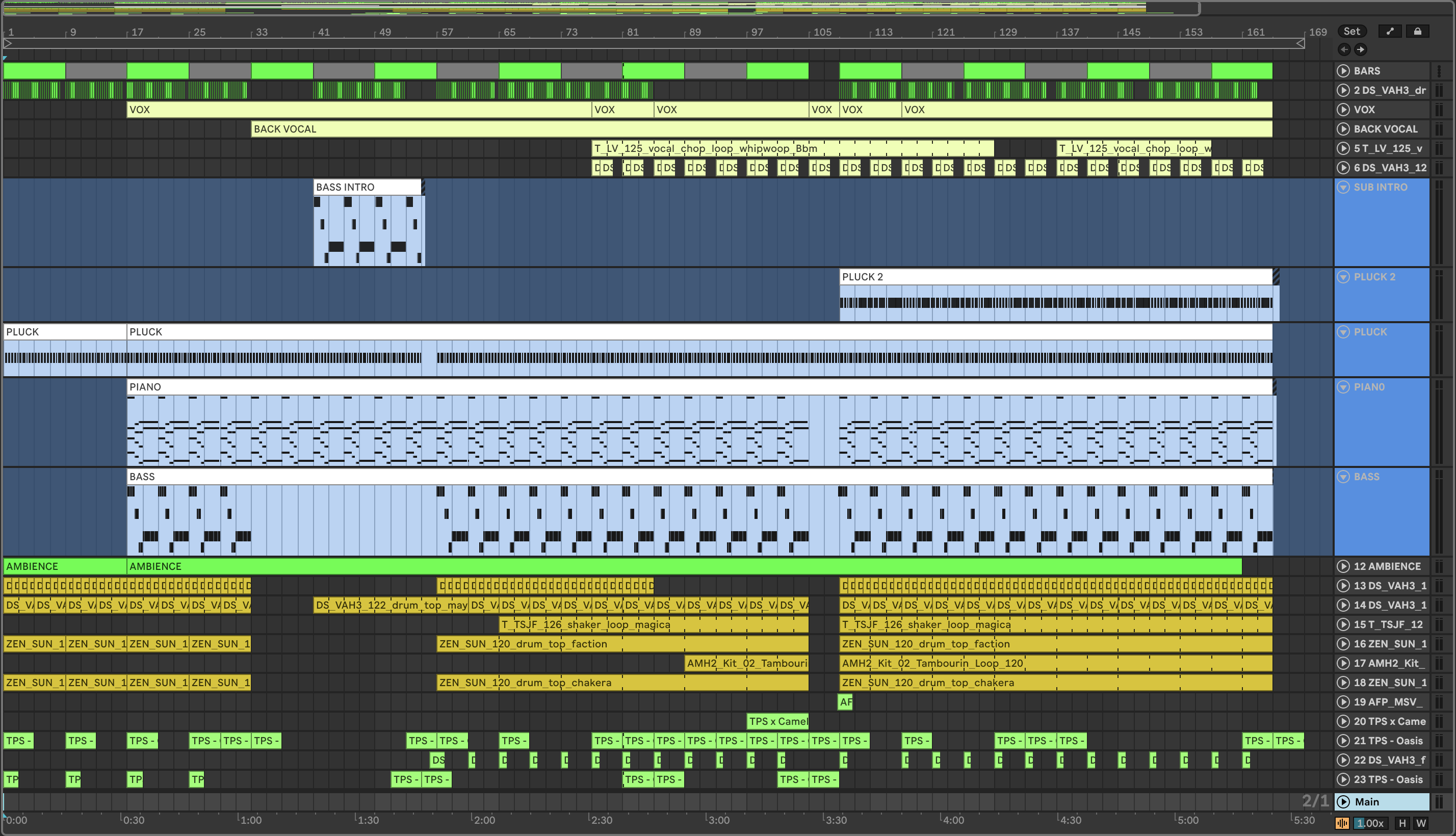Collapse the SUB INTRO track fold arrow

coord(1343,187)
